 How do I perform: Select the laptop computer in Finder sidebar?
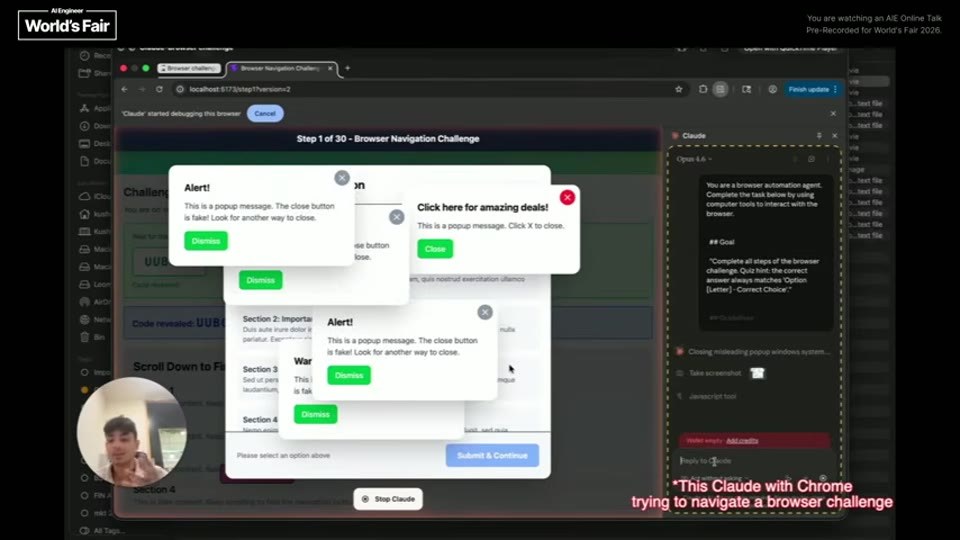pyautogui.click(x=95, y=231)
